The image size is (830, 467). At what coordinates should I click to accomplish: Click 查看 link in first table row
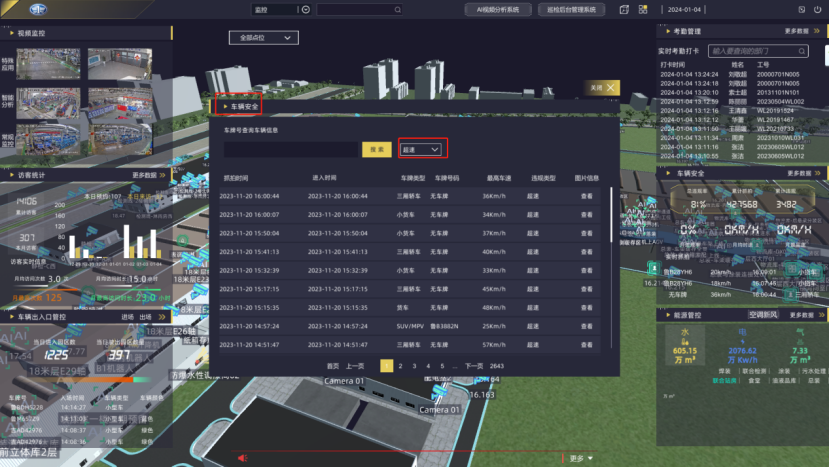(587, 196)
